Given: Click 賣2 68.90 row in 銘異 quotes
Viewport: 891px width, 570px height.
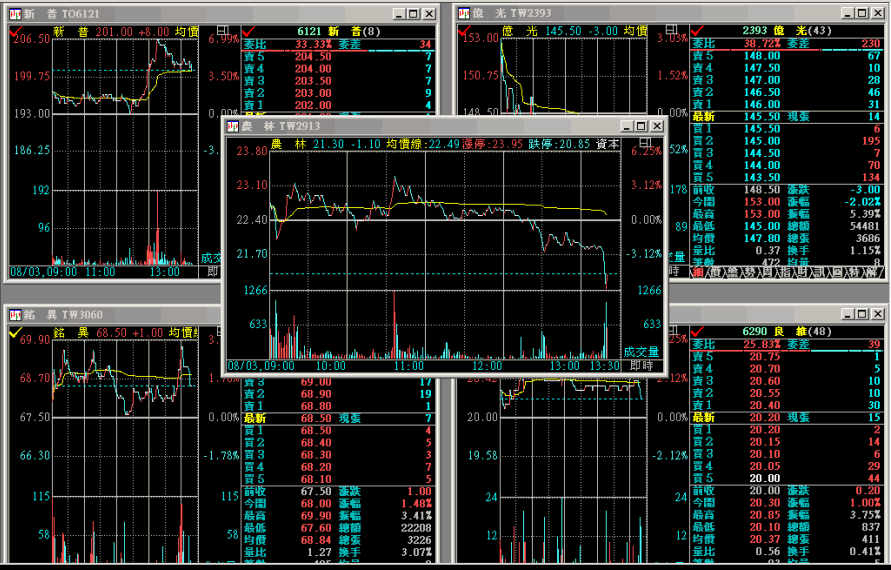Looking at the screenshot, I should (338, 394).
